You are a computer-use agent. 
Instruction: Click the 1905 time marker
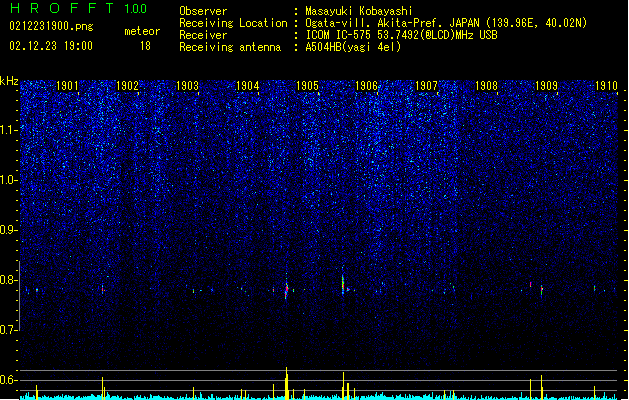pyautogui.click(x=307, y=86)
